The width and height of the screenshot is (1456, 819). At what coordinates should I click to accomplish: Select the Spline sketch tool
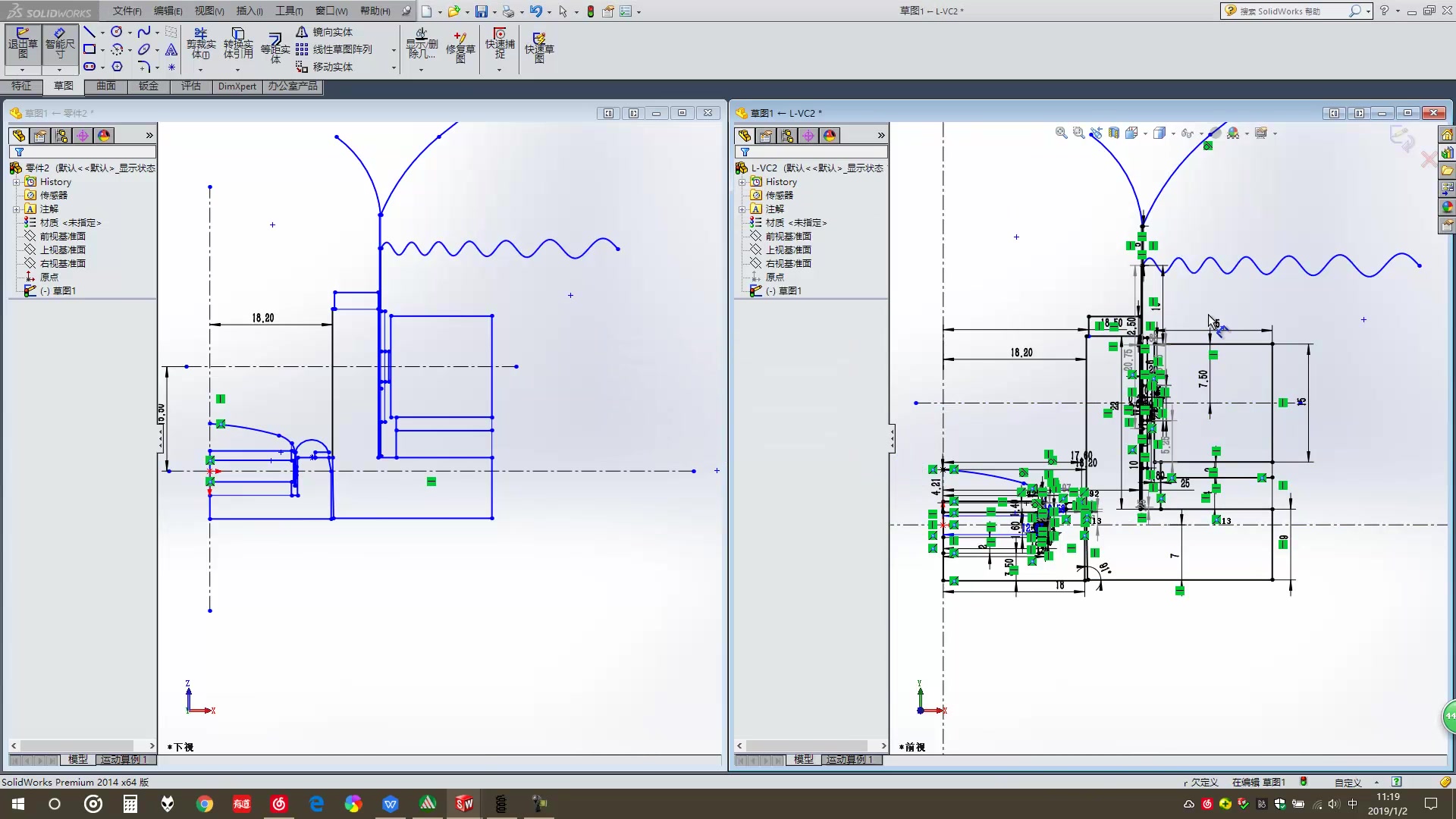coord(143,32)
